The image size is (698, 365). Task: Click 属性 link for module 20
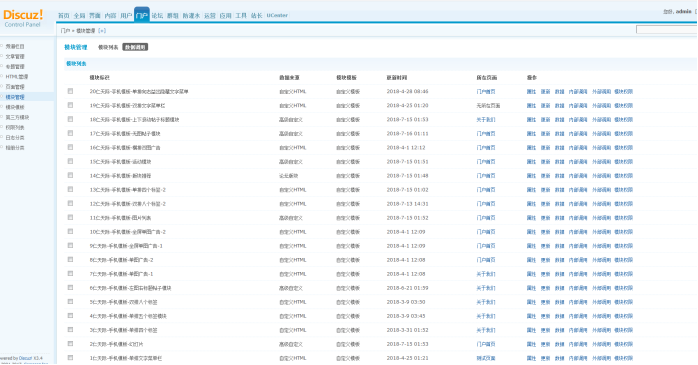pyautogui.click(x=531, y=92)
